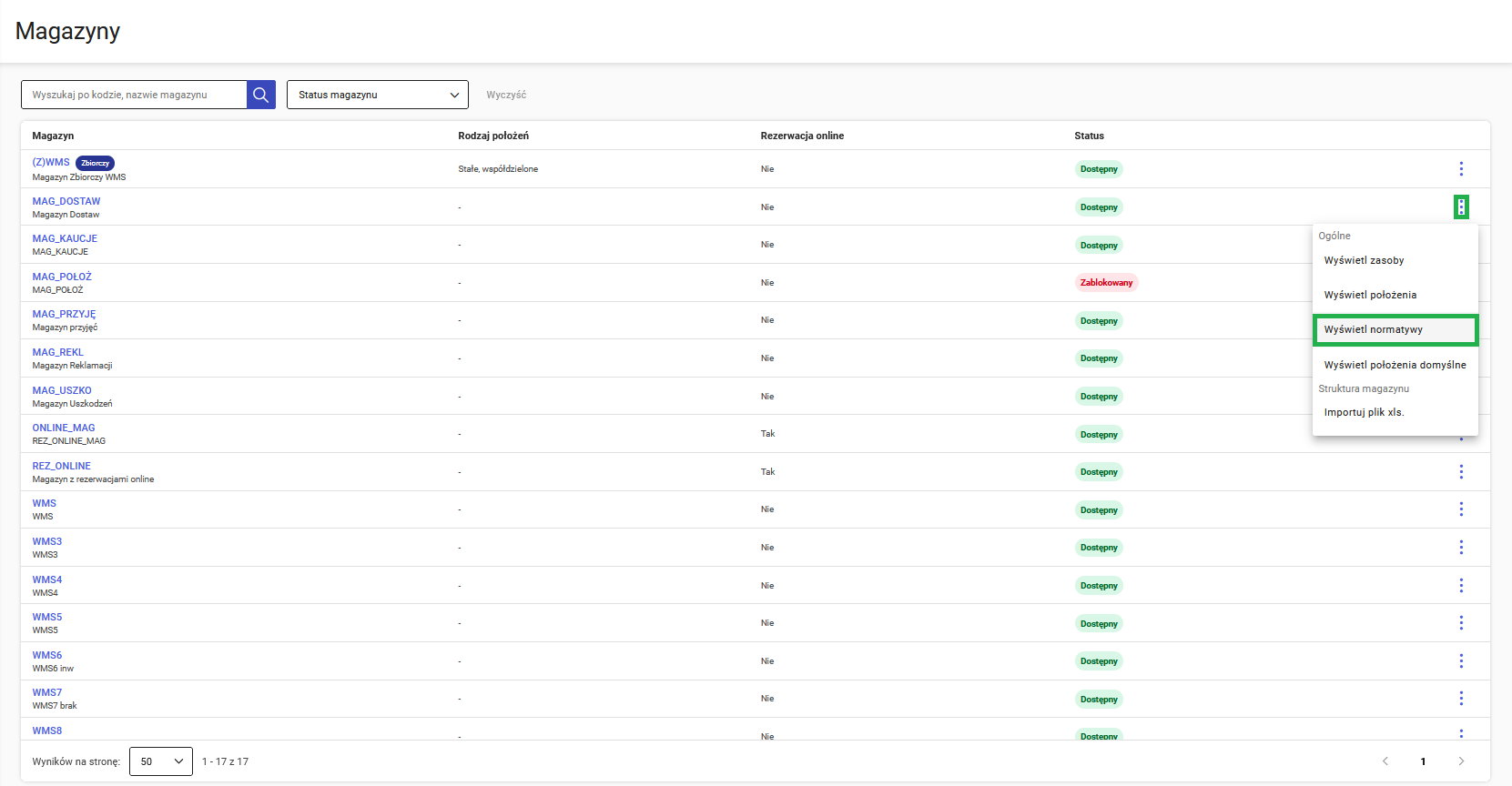Open results per page dropdown showing 50

coord(161,761)
